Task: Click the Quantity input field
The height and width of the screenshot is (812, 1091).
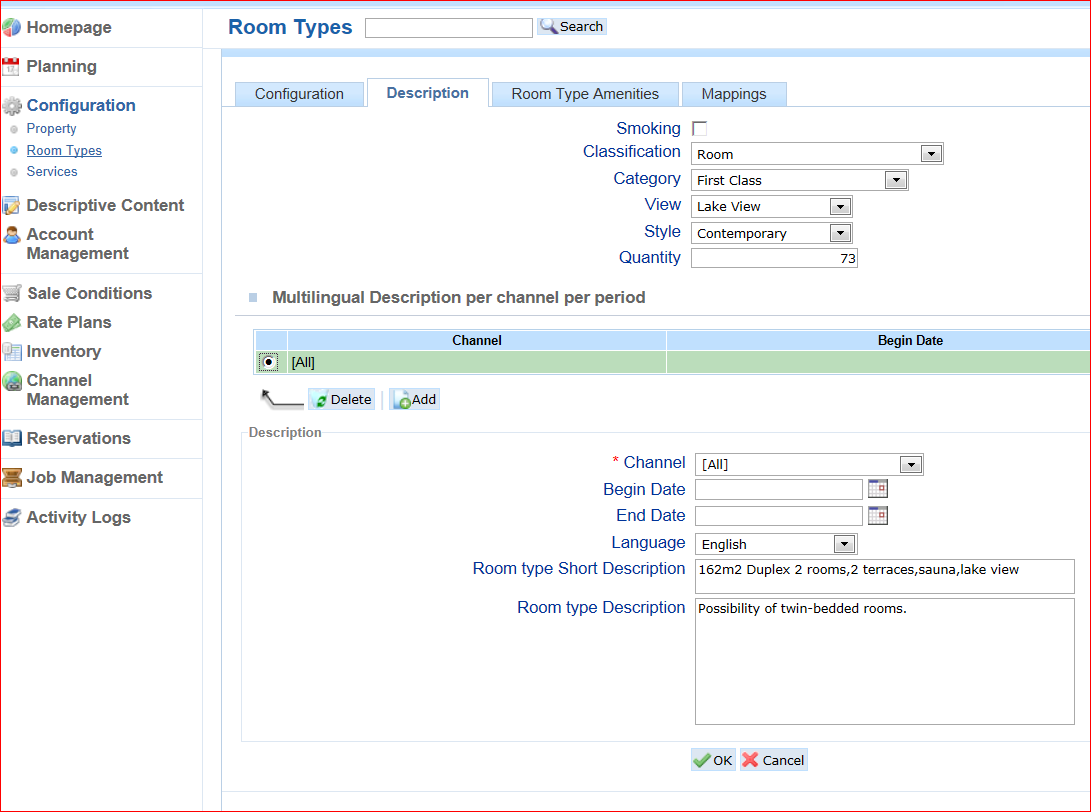Action: (773, 258)
